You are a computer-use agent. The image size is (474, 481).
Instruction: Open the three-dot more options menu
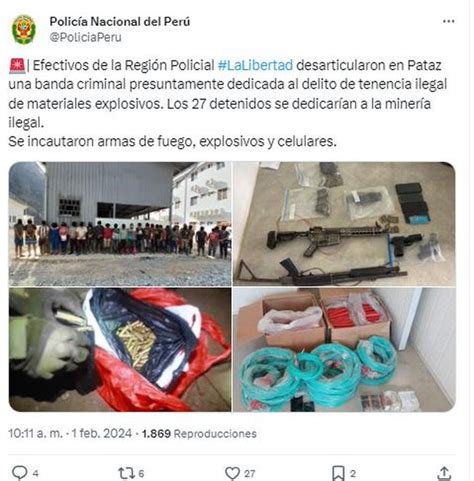(x=448, y=21)
